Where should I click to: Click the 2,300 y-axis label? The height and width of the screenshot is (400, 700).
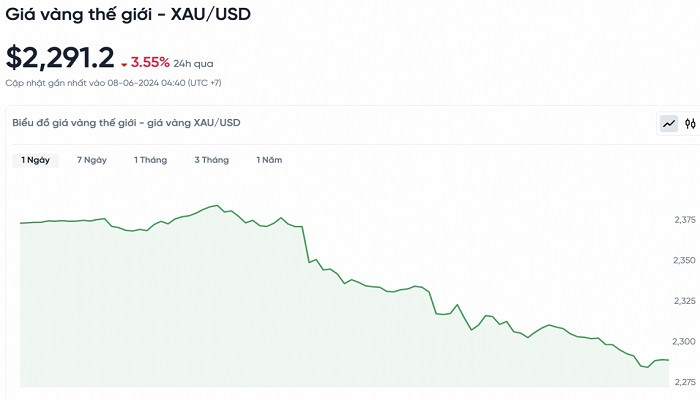tap(686, 342)
